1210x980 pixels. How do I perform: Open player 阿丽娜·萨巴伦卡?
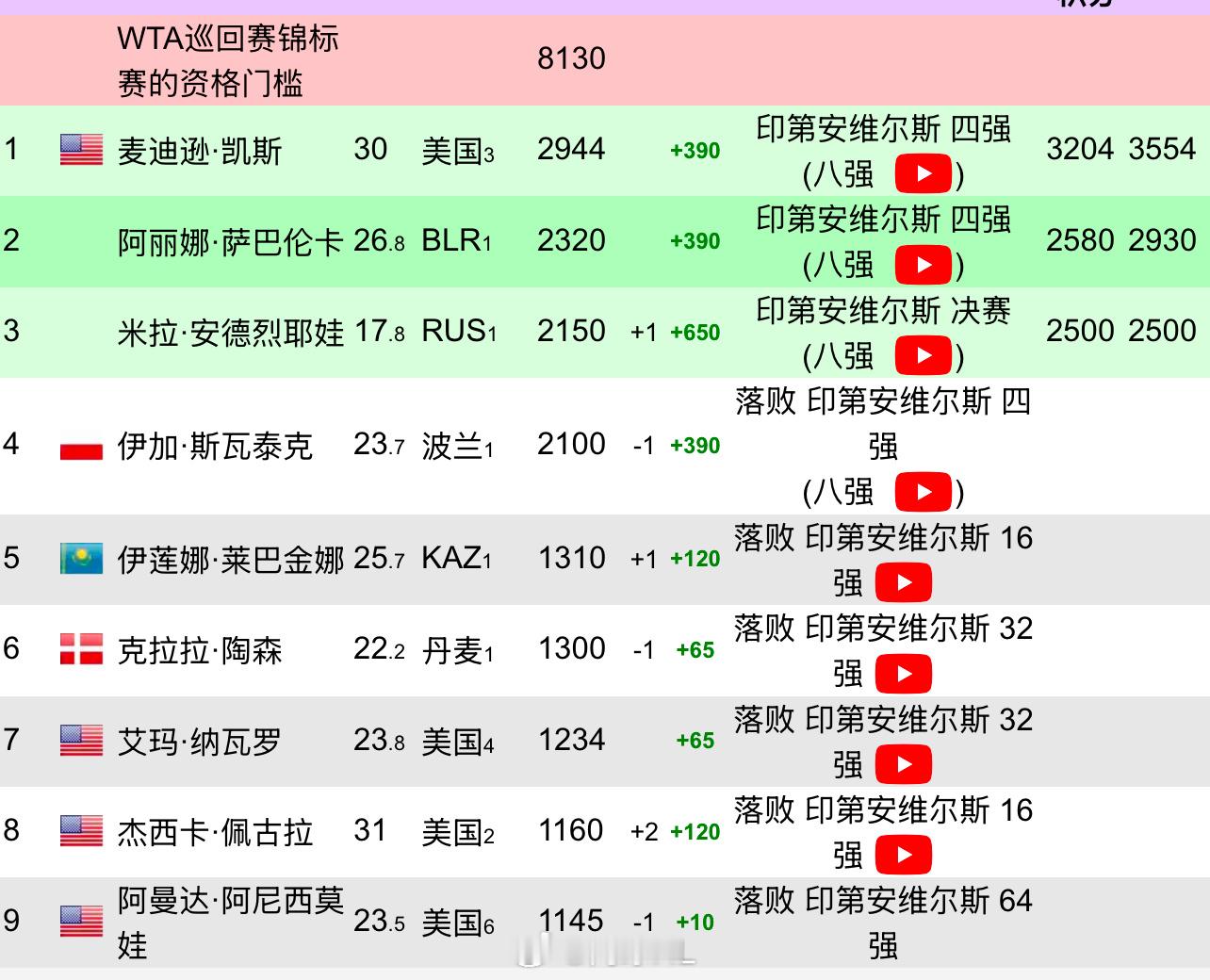[230, 242]
